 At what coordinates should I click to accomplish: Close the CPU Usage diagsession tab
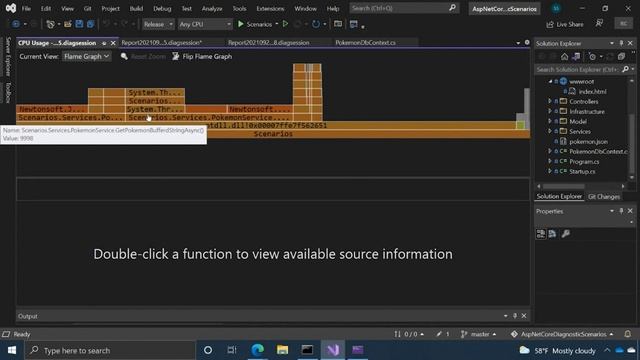(x=113, y=43)
